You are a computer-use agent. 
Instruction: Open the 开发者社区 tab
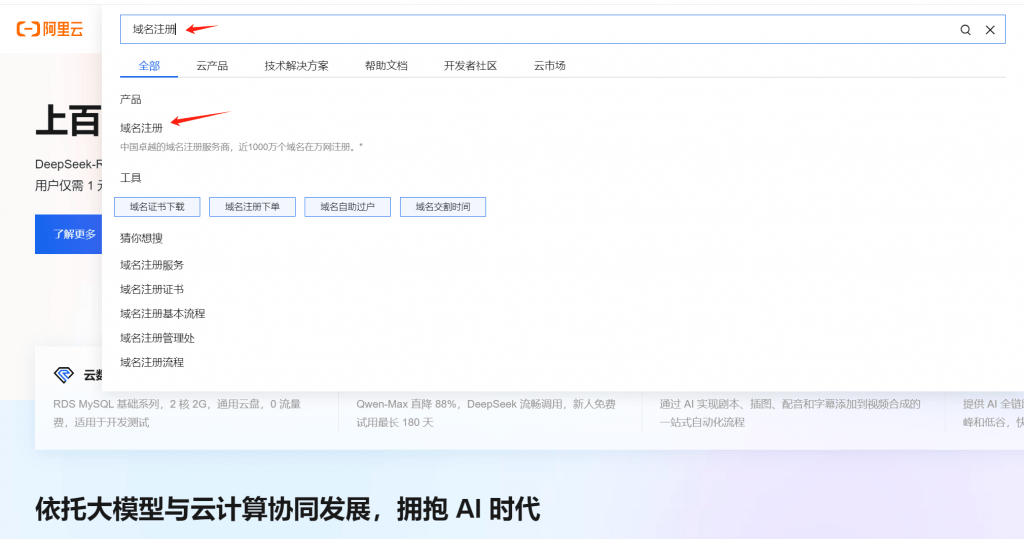click(x=470, y=65)
